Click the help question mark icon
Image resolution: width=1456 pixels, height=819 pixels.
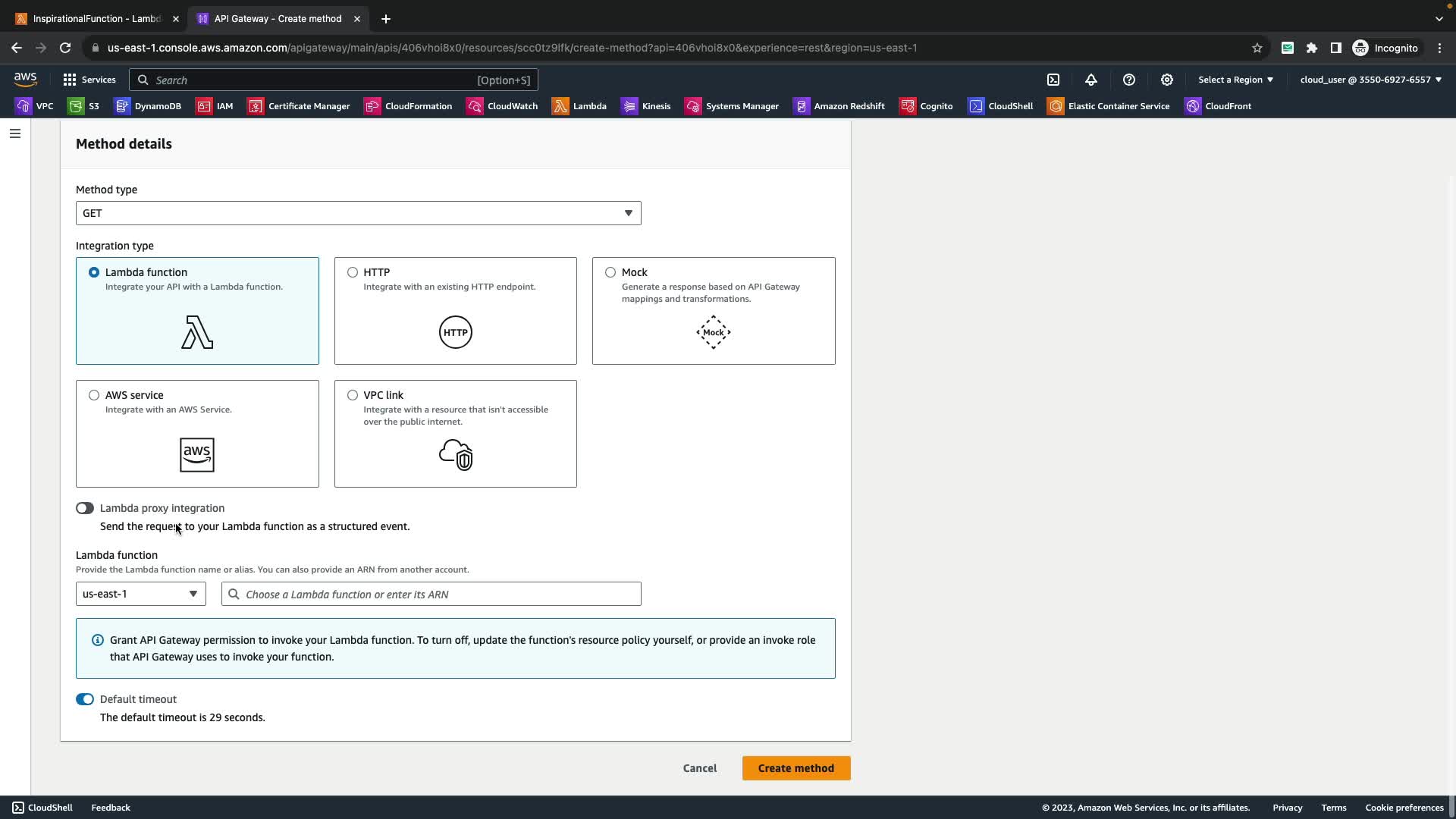(x=1129, y=80)
